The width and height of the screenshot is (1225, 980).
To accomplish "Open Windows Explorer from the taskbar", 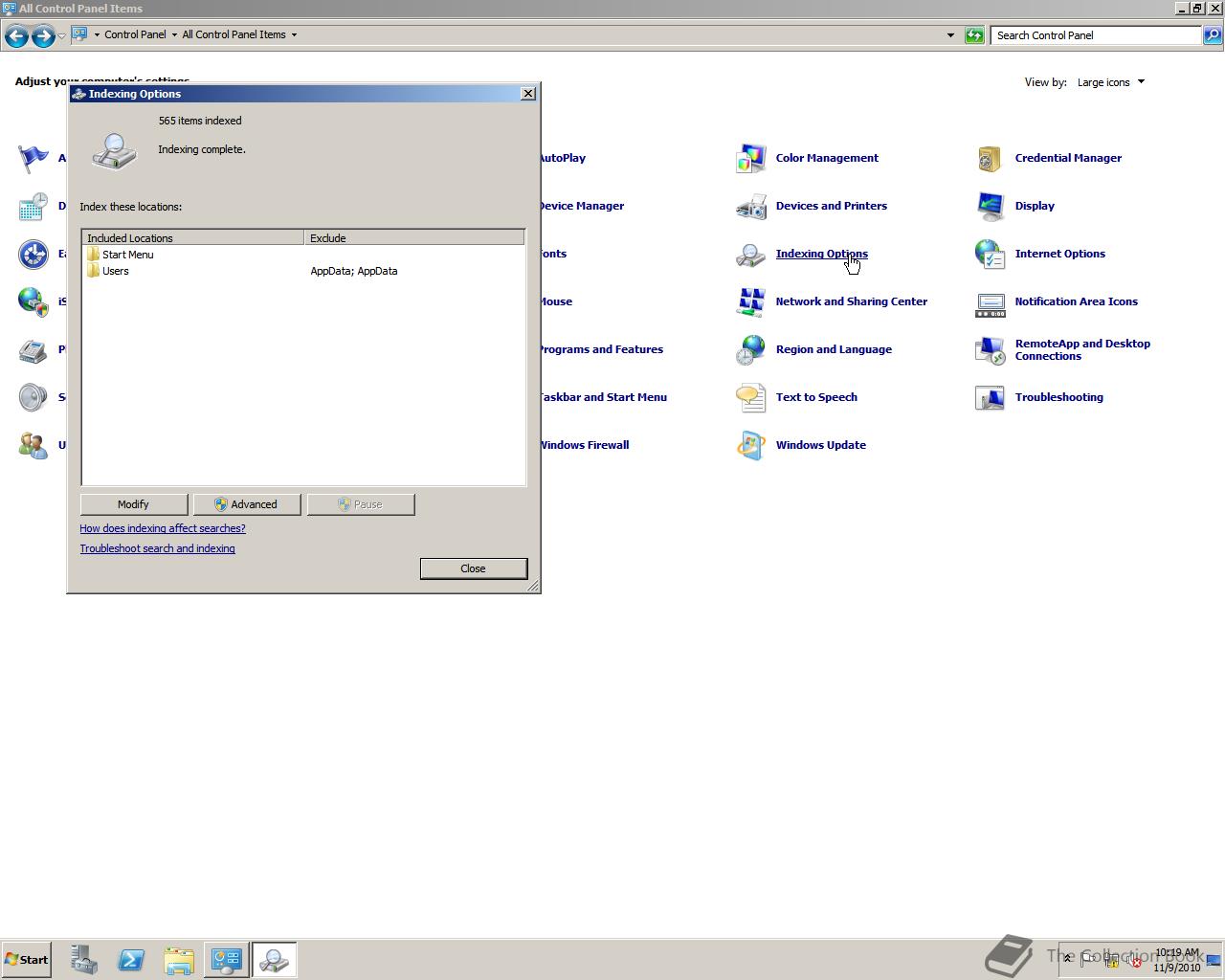I will [x=179, y=960].
